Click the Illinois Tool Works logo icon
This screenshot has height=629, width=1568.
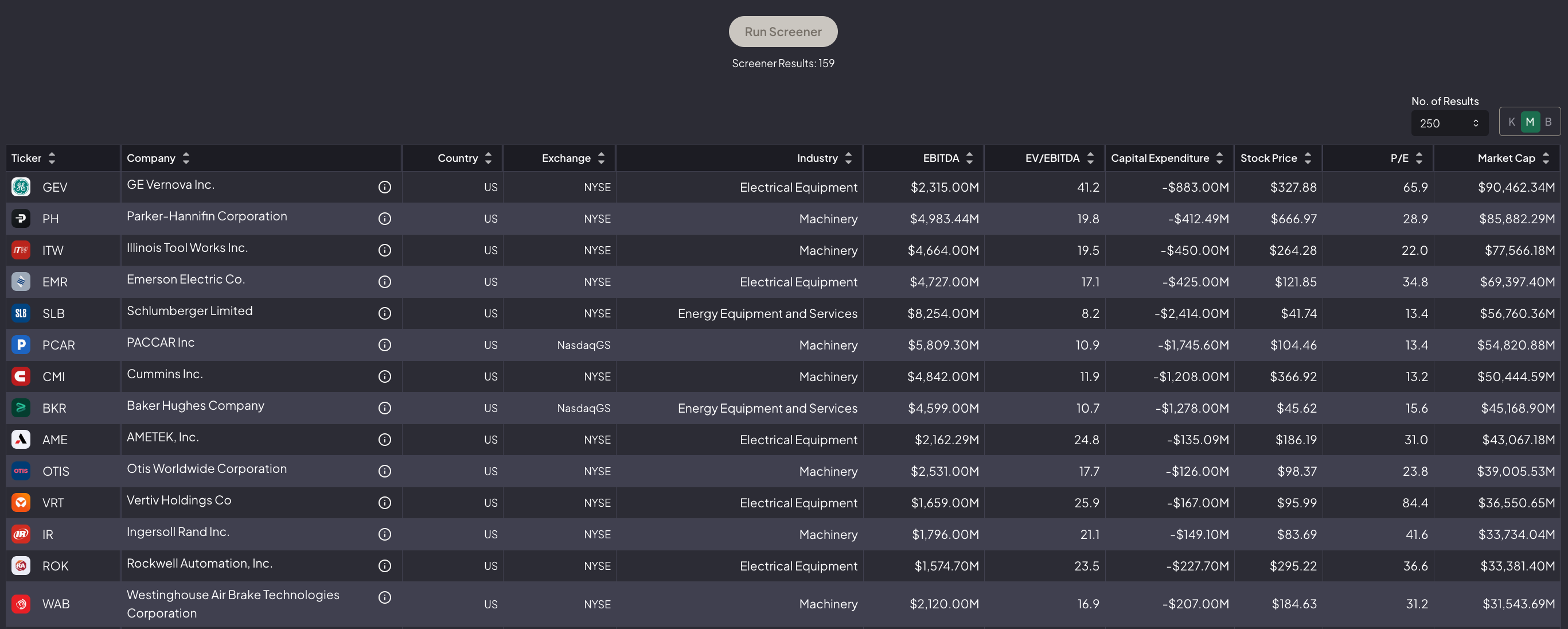(x=21, y=250)
